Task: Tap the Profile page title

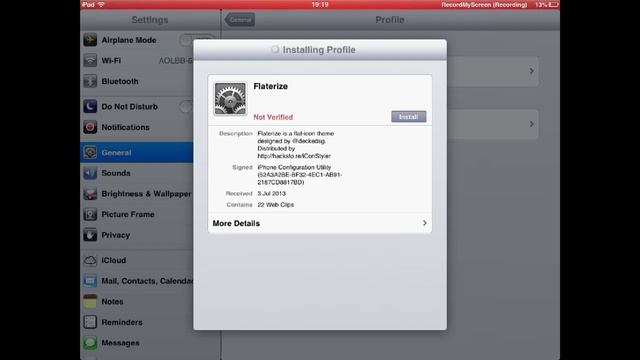Action: (x=390, y=20)
